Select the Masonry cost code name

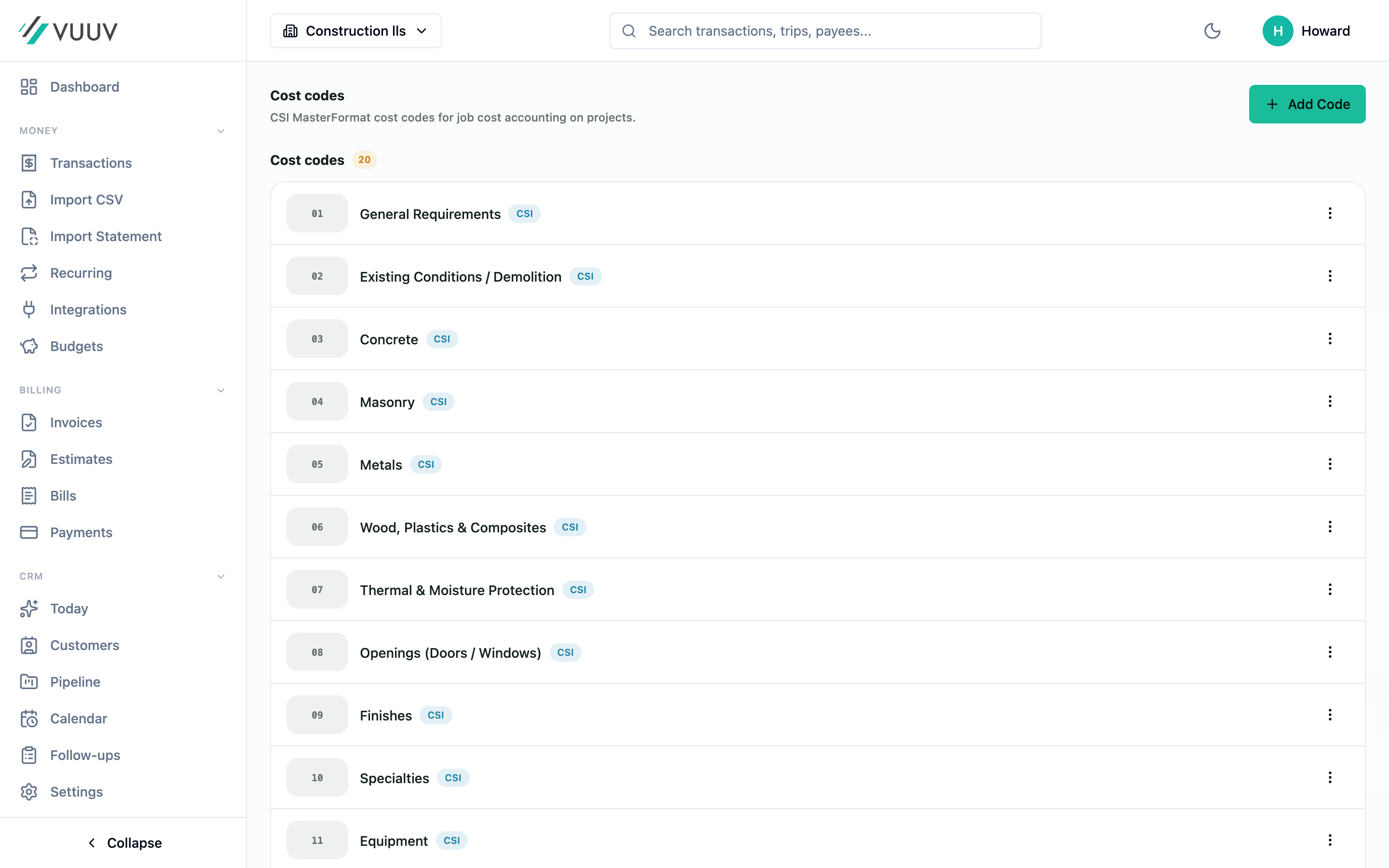pyautogui.click(x=387, y=403)
